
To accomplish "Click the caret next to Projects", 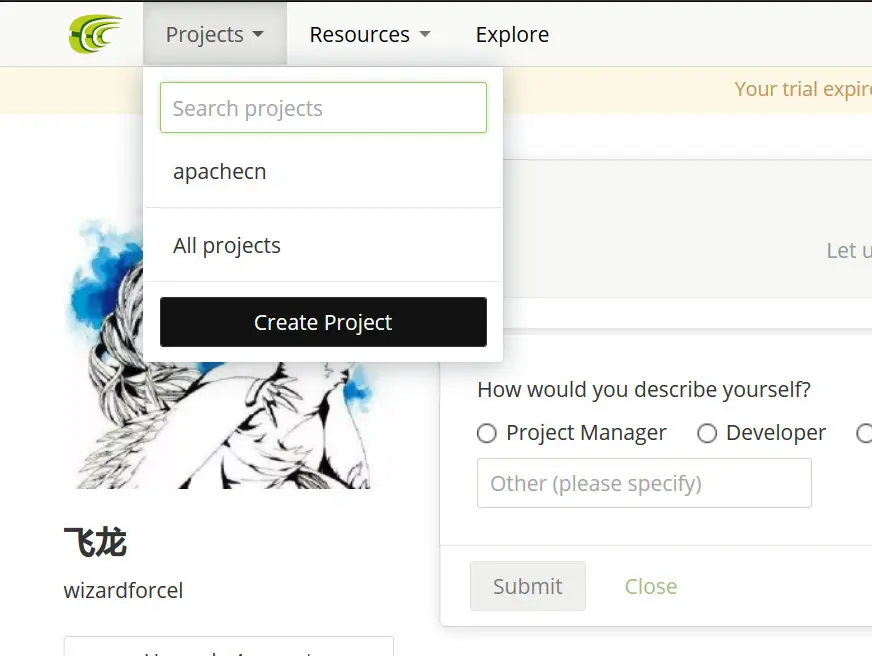I will [x=257, y=34].
